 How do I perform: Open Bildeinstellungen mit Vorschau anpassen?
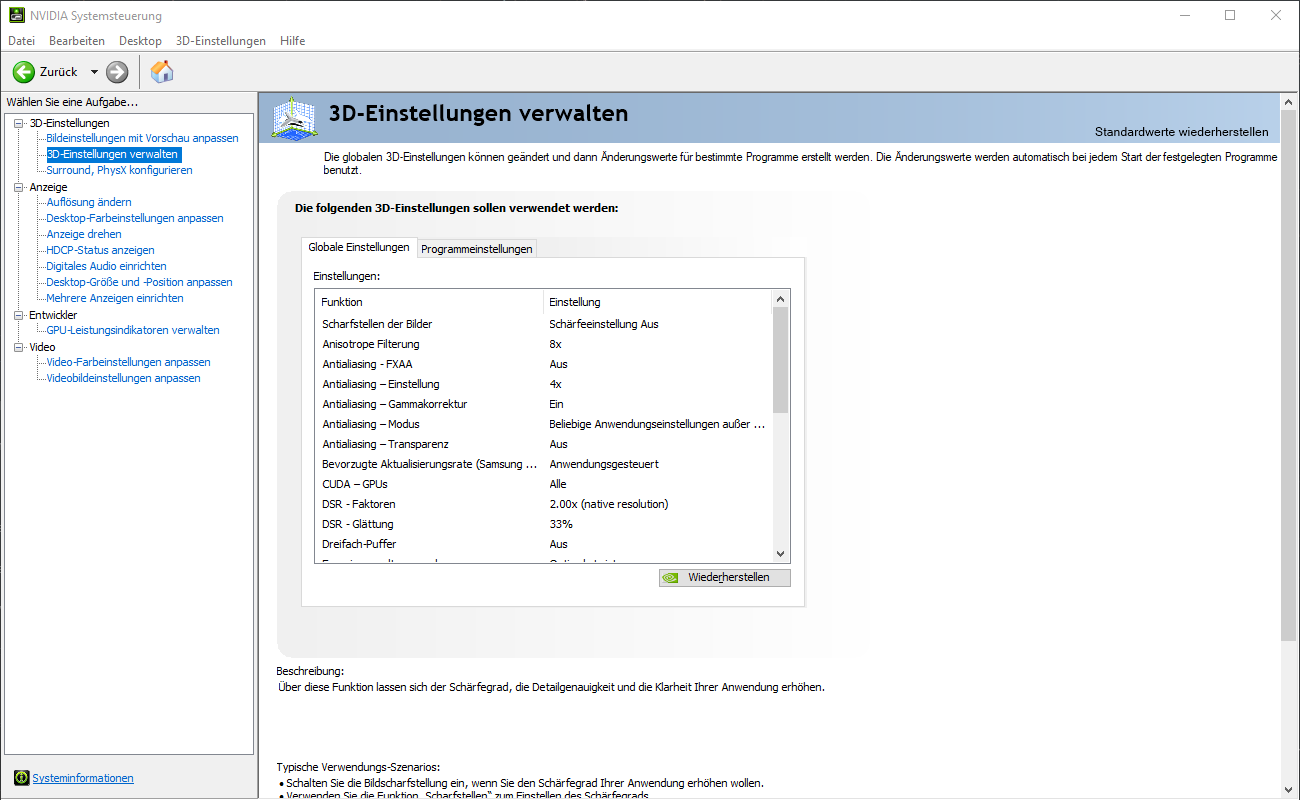(x=142, y=138)
